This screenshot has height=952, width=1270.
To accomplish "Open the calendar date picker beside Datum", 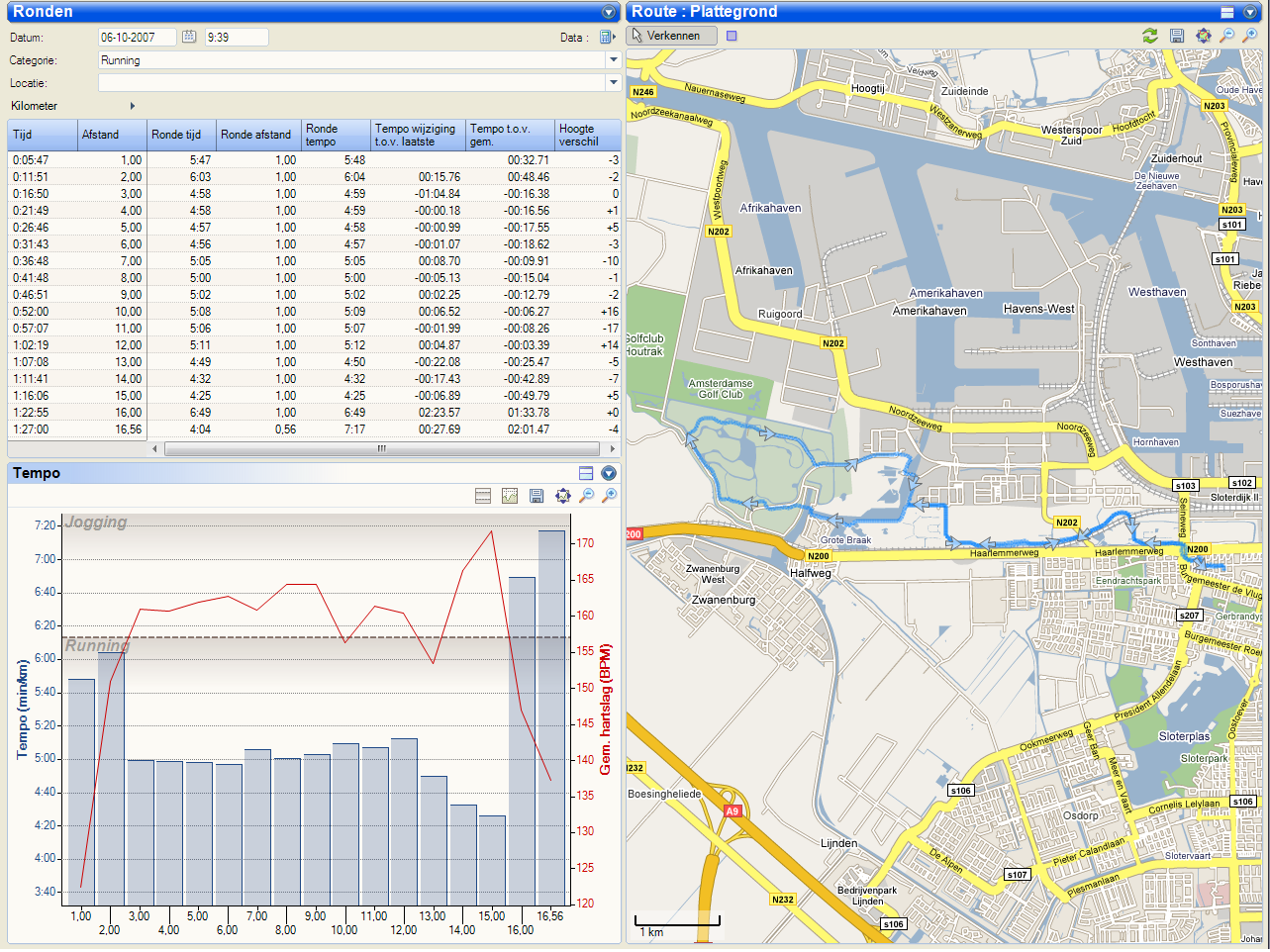I will click(189, 37).
